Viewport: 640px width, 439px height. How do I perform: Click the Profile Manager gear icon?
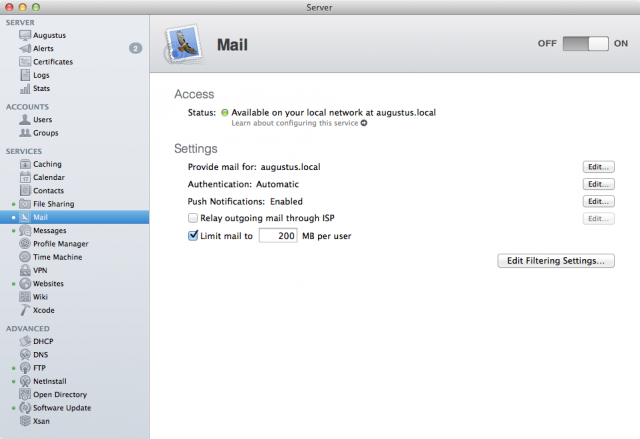pos(25,244)
